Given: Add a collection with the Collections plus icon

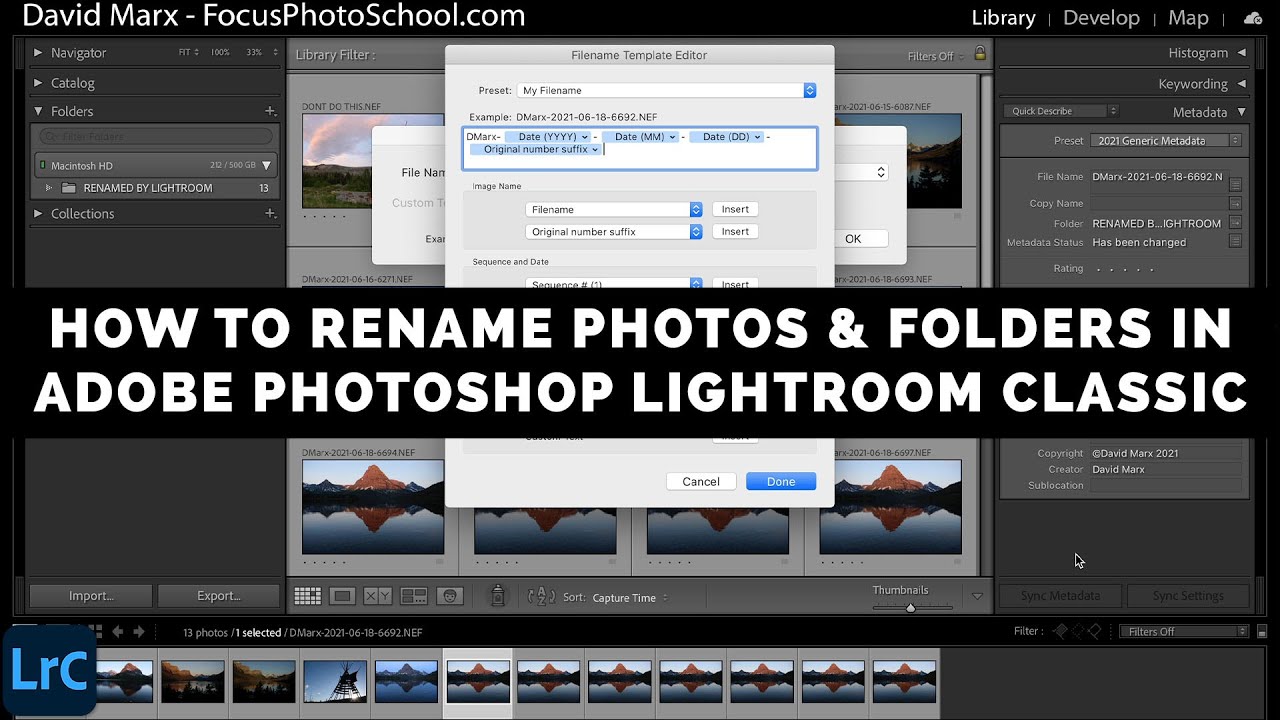Looking at the screenshot, I should click(269, 213).
